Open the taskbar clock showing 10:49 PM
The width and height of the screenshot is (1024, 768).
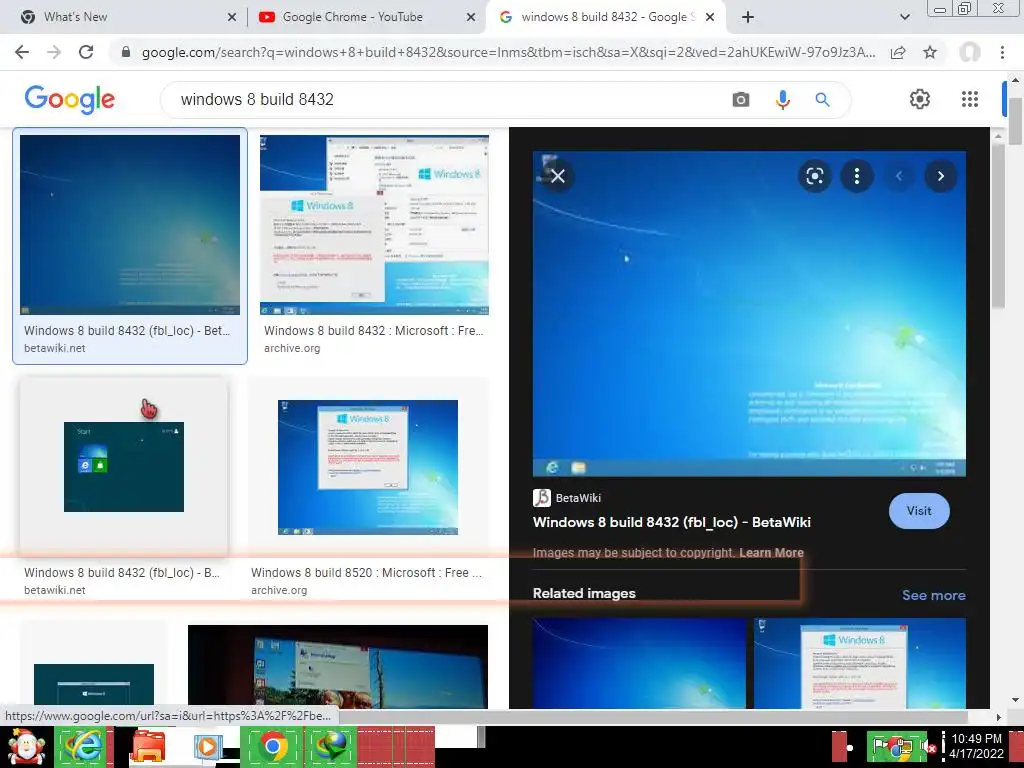(976, 746)
